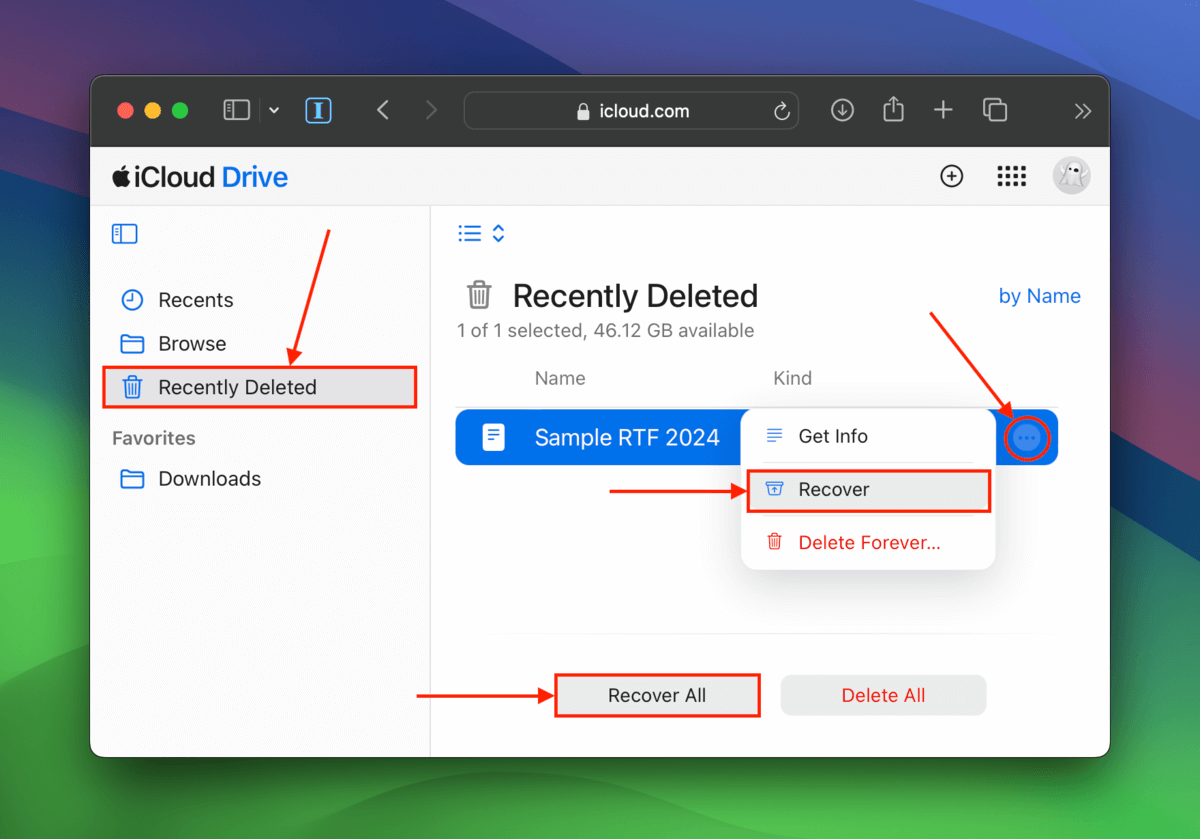The image size is (1200, 839).
Task: Minimize the Safari window
Action: [x=153, y=111]
